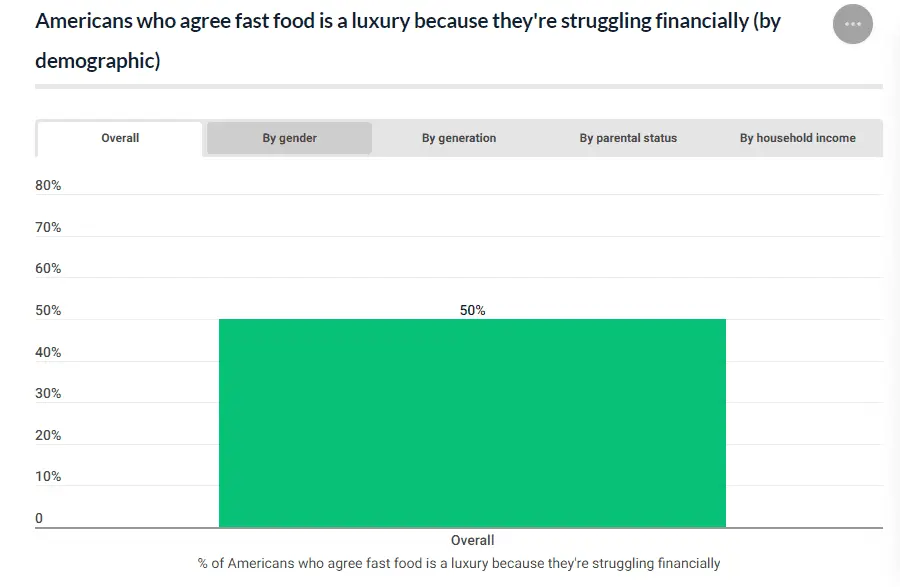View the By household income tab
The width and height of the screenshot is (900, 587).
pyautogui.click(x=797, y=138)
